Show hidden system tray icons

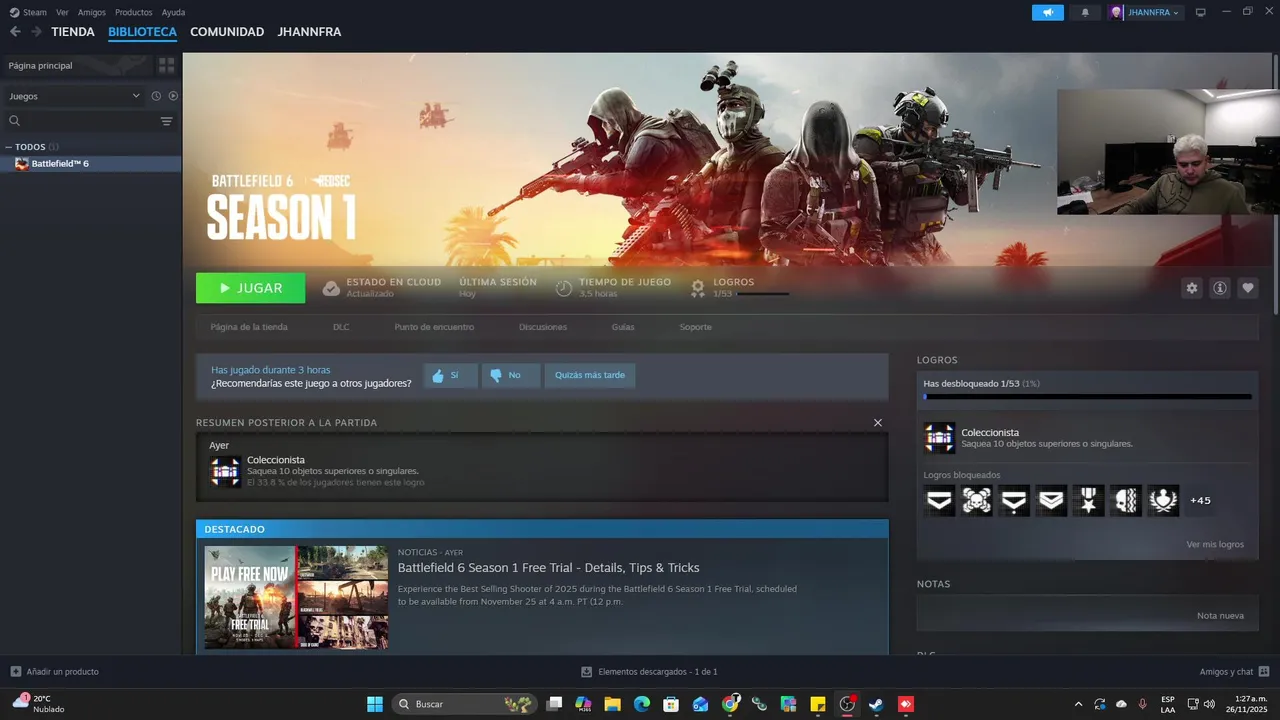1078,704
